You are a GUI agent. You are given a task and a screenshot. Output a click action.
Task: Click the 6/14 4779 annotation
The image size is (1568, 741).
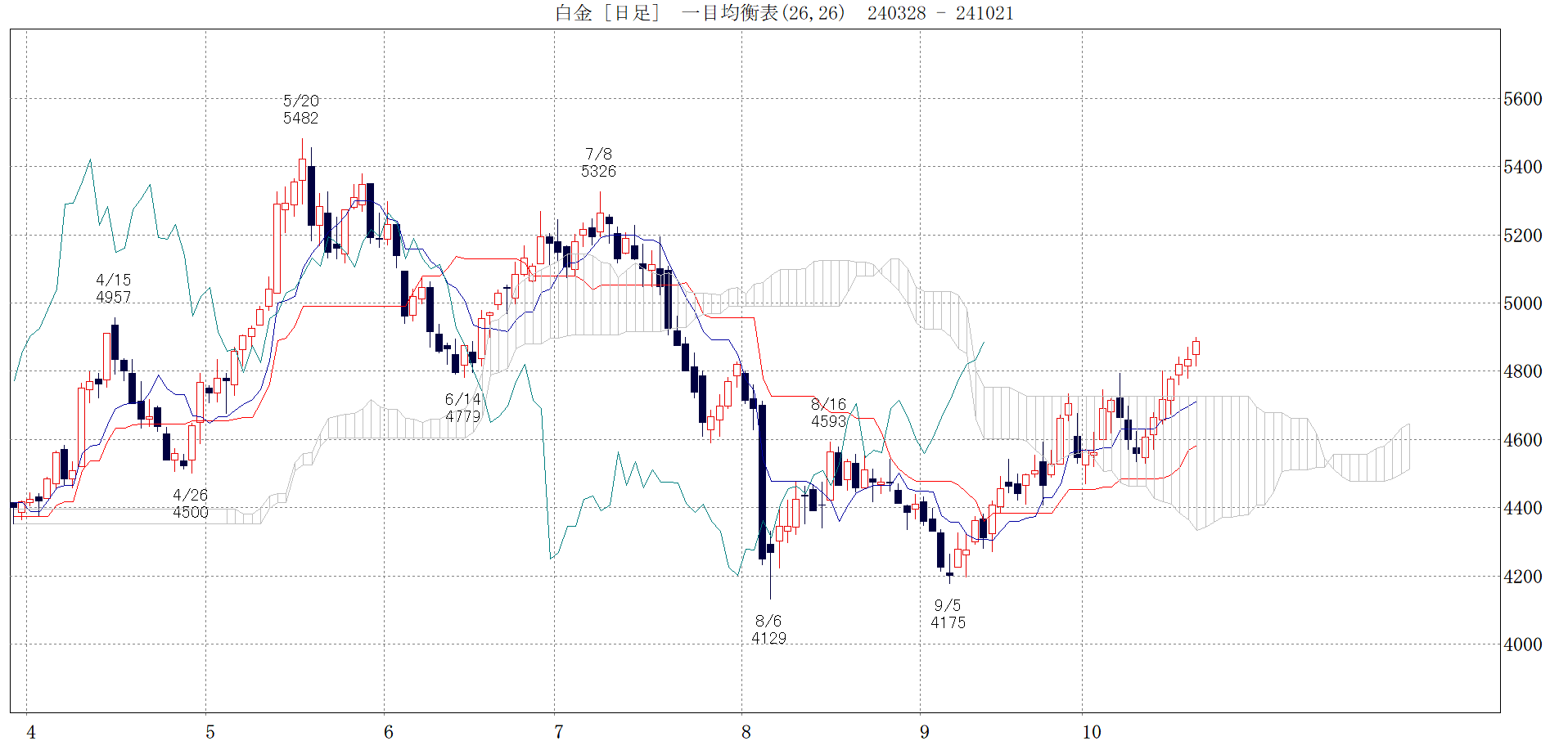[x=462, y=407]
